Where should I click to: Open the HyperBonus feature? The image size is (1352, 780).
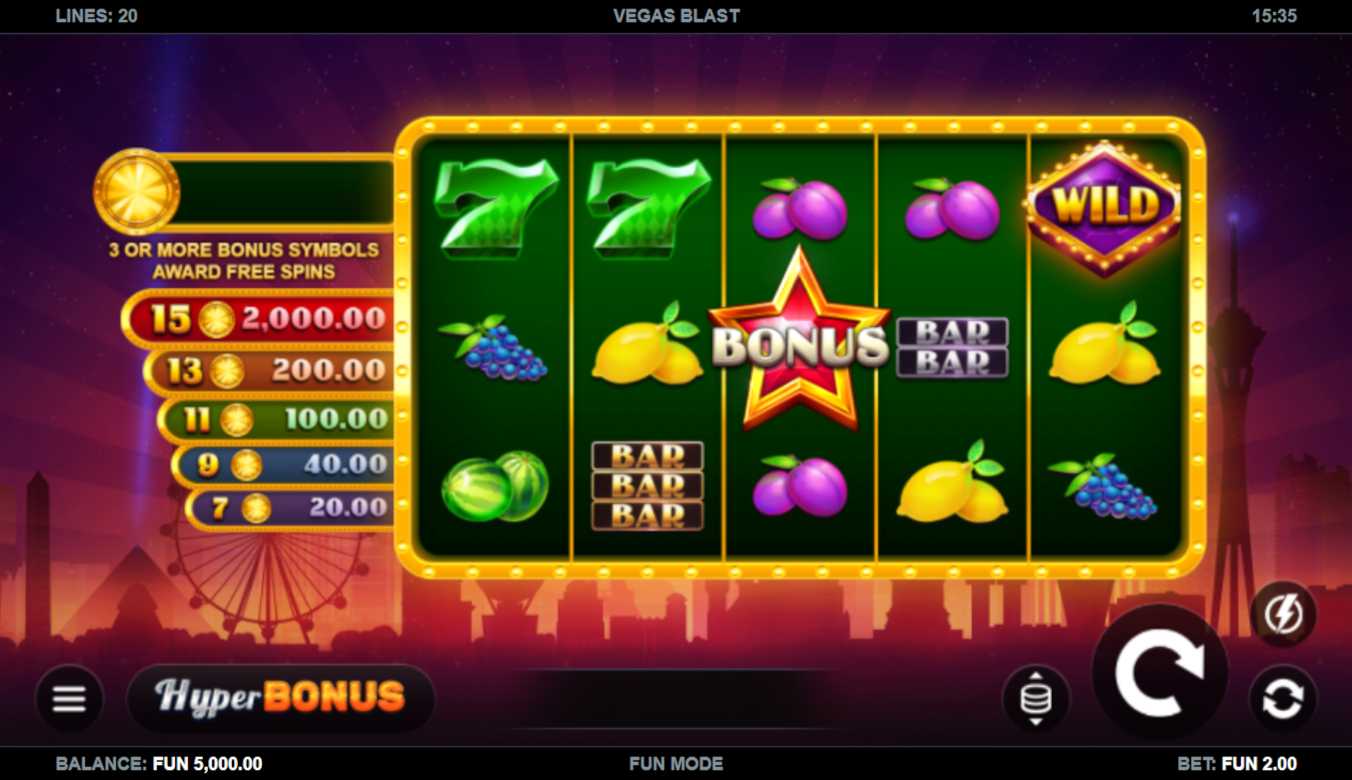[281, 698]
